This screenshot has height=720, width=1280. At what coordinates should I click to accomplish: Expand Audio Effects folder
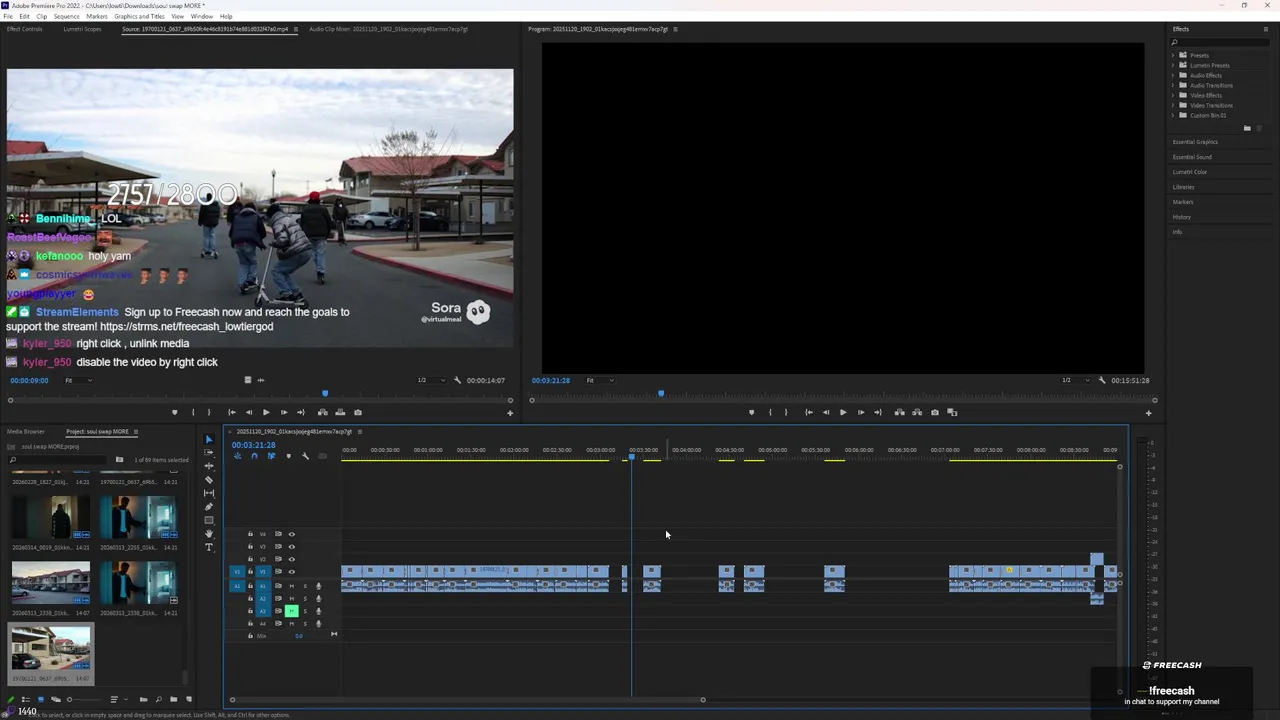1174,75
